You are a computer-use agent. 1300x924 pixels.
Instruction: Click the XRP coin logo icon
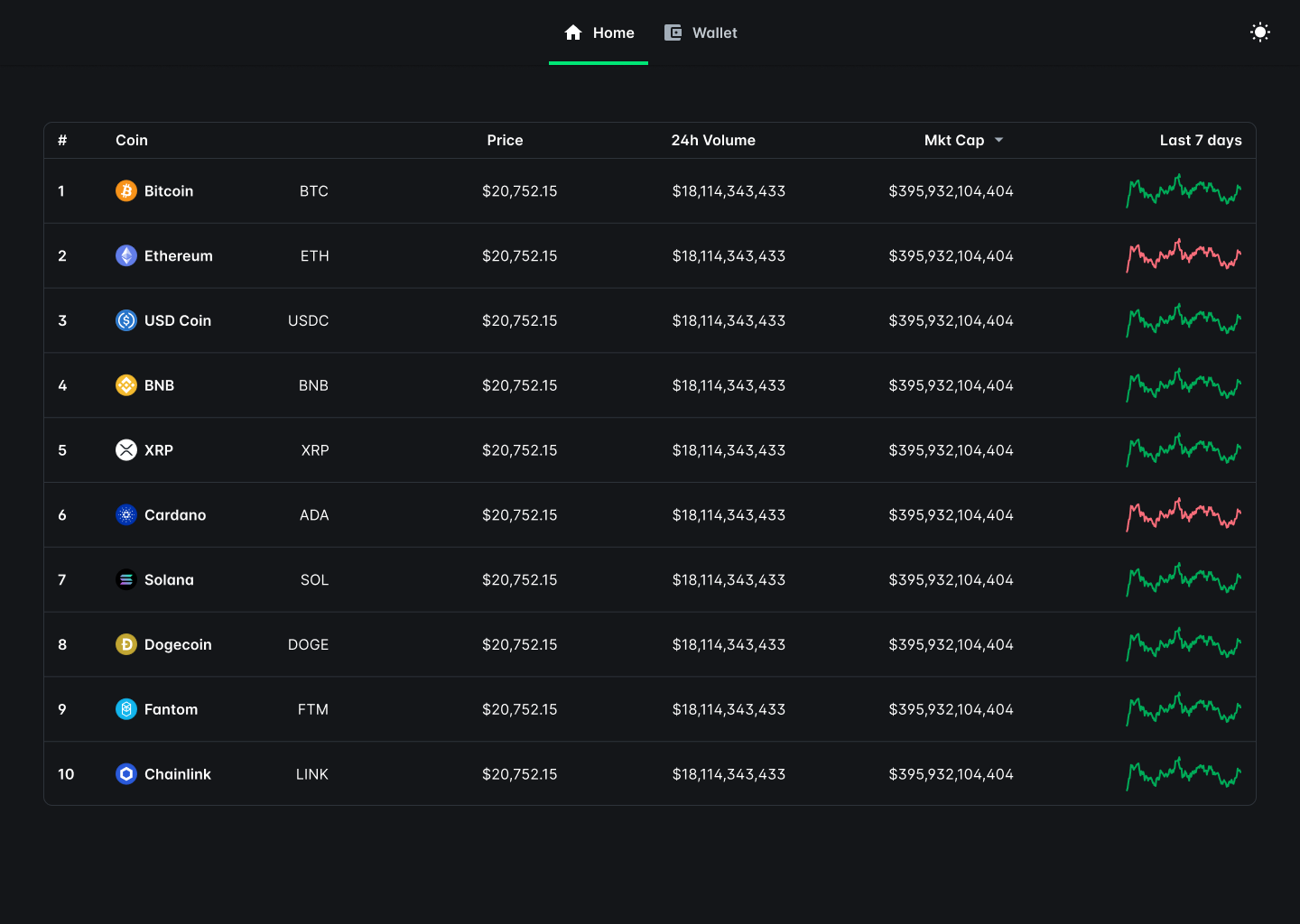point(126,449)
